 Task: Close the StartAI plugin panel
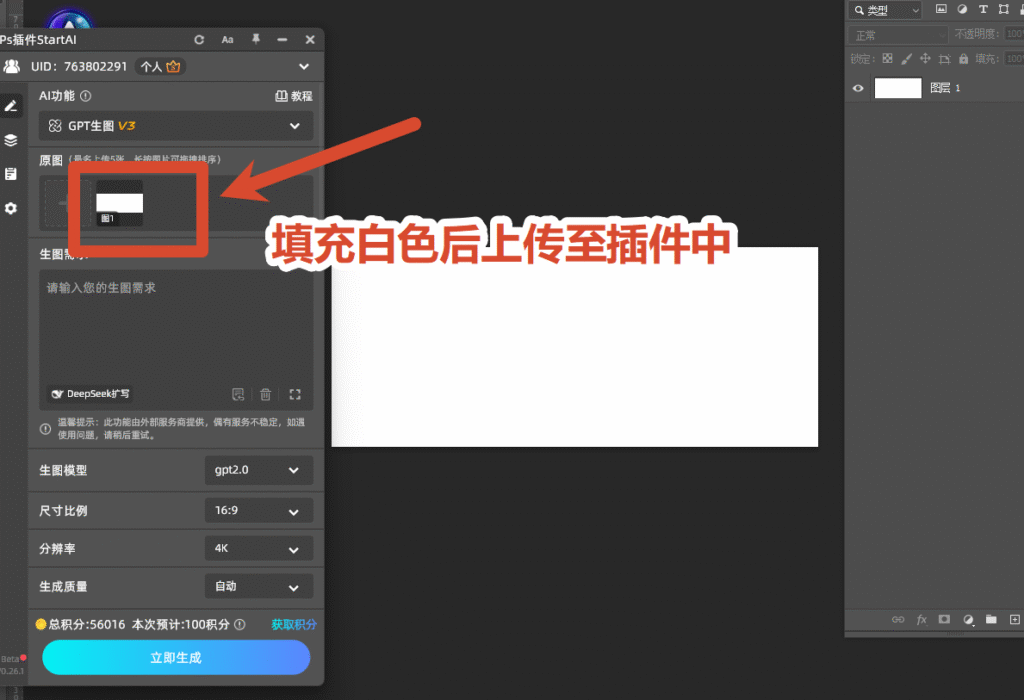310,40
